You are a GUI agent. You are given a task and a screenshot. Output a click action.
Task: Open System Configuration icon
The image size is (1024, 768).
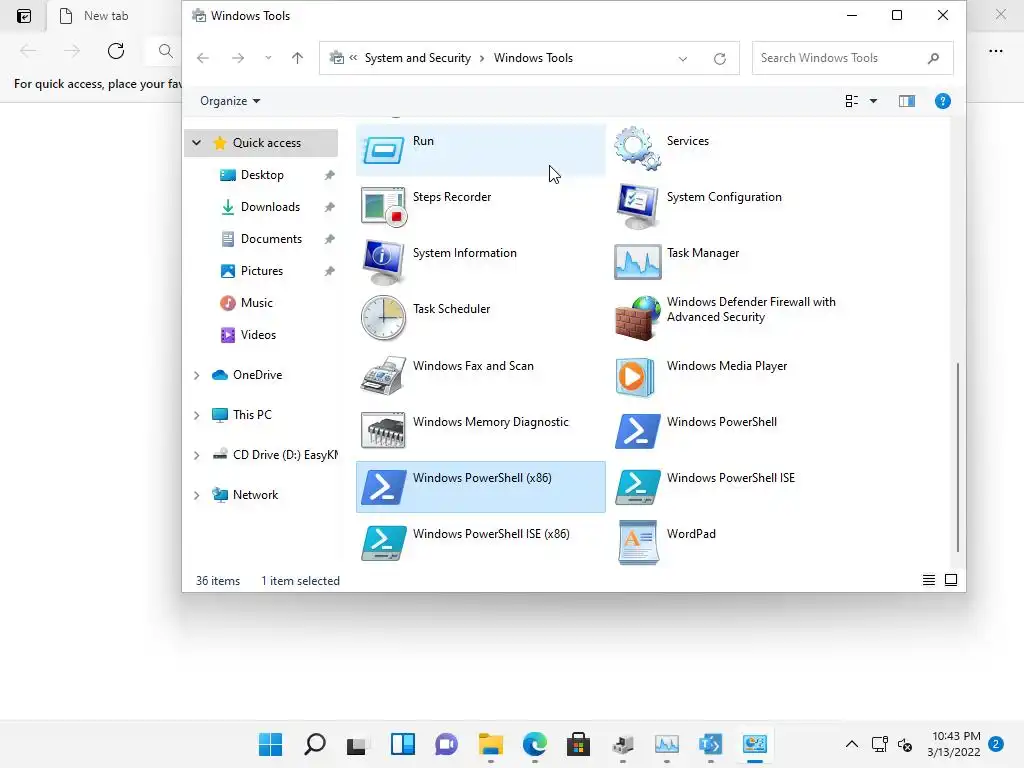tap(637, 206)
